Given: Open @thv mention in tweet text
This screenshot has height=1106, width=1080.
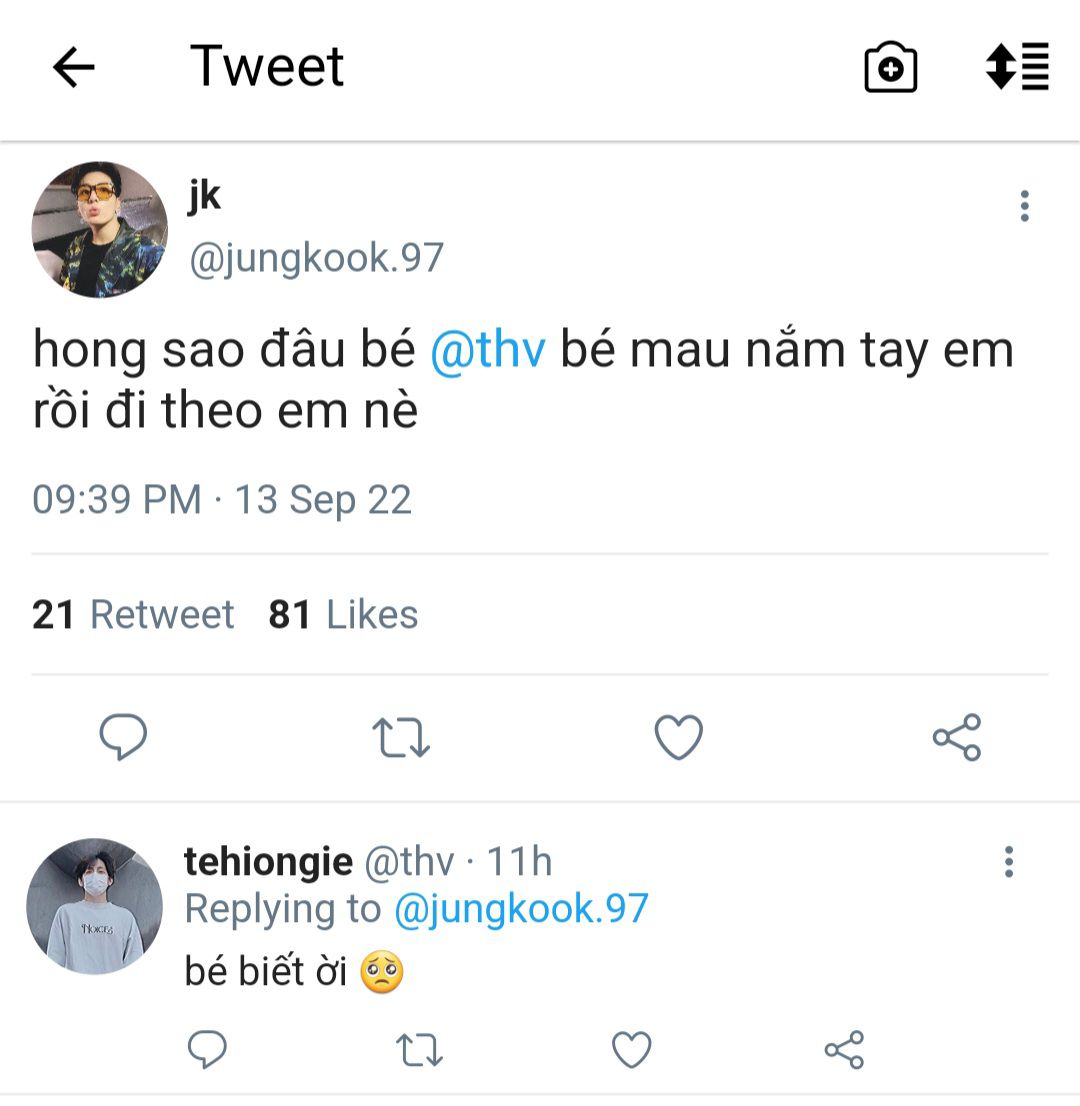Looking at the screenshot, I should pyautogui.click(x=488, y=351).
